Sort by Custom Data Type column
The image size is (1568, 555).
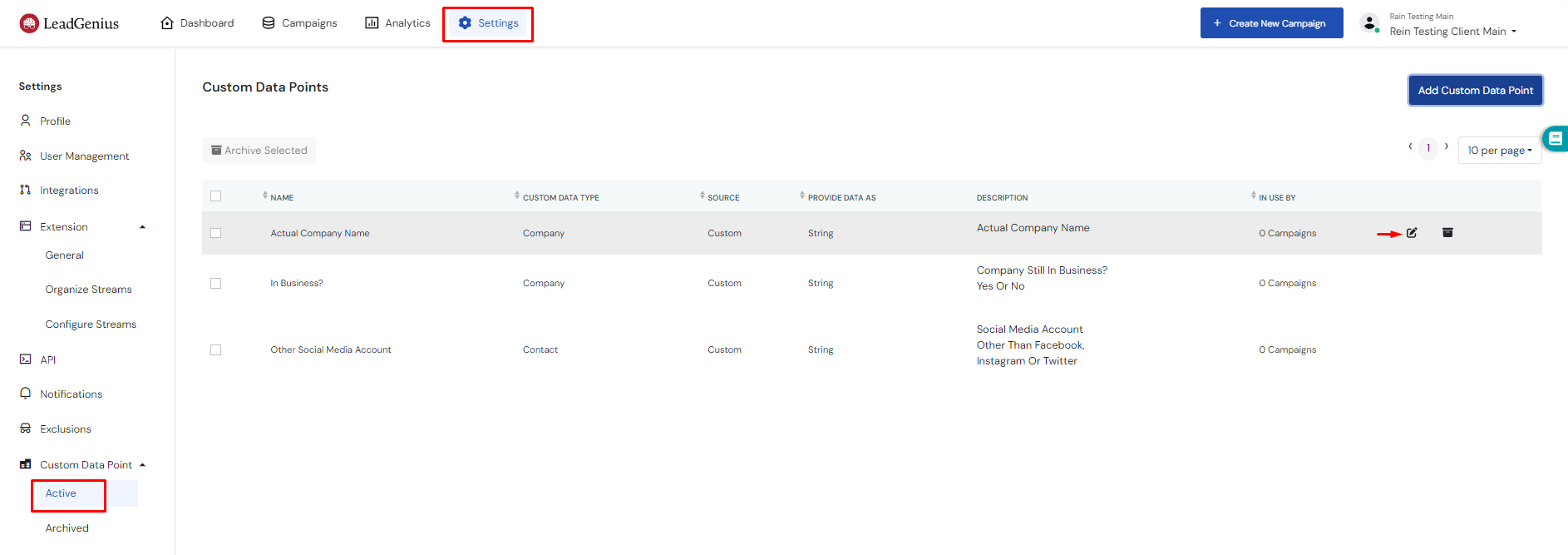point(517,196)
